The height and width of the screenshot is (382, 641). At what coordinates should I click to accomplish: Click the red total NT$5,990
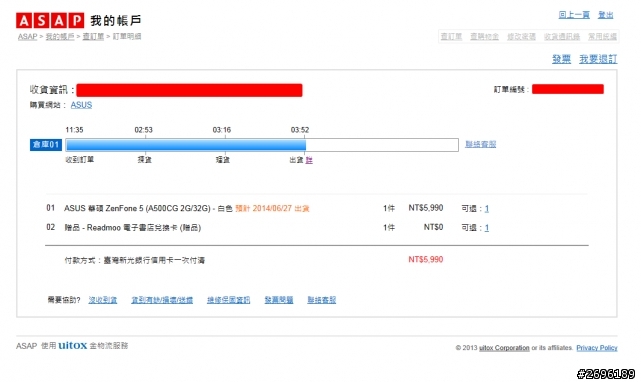(426, 259)
